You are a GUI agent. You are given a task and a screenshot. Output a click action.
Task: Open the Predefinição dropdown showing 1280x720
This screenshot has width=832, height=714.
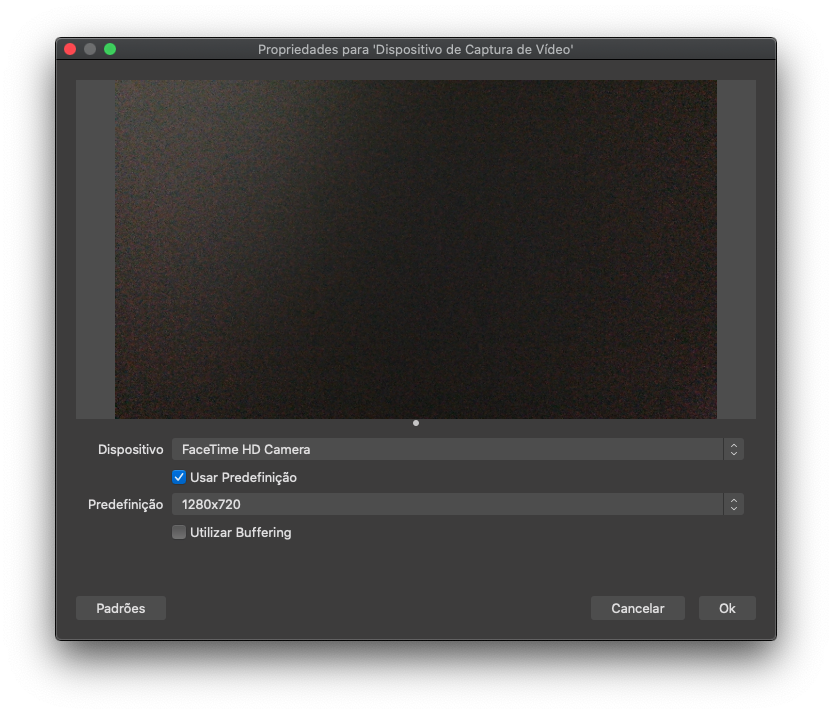click(x=457, y=504)
